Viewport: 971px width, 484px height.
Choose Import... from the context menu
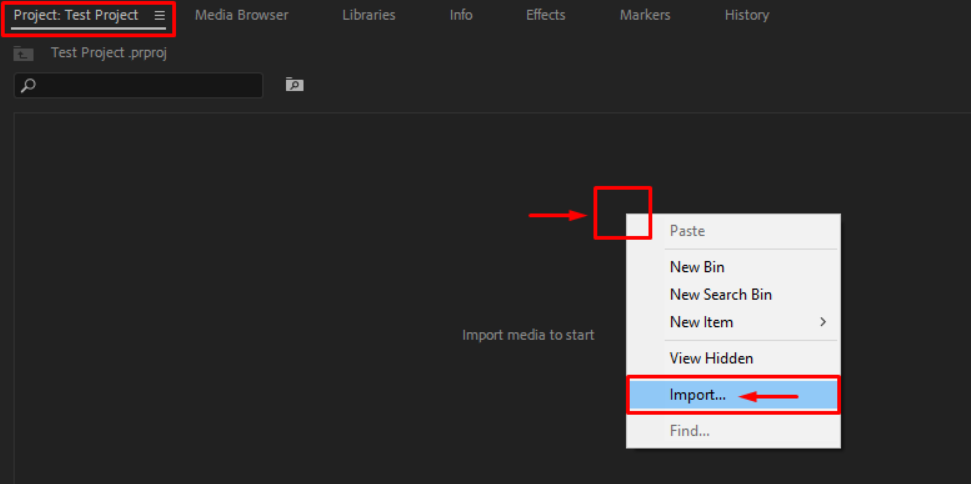click(x=734, y=395)
